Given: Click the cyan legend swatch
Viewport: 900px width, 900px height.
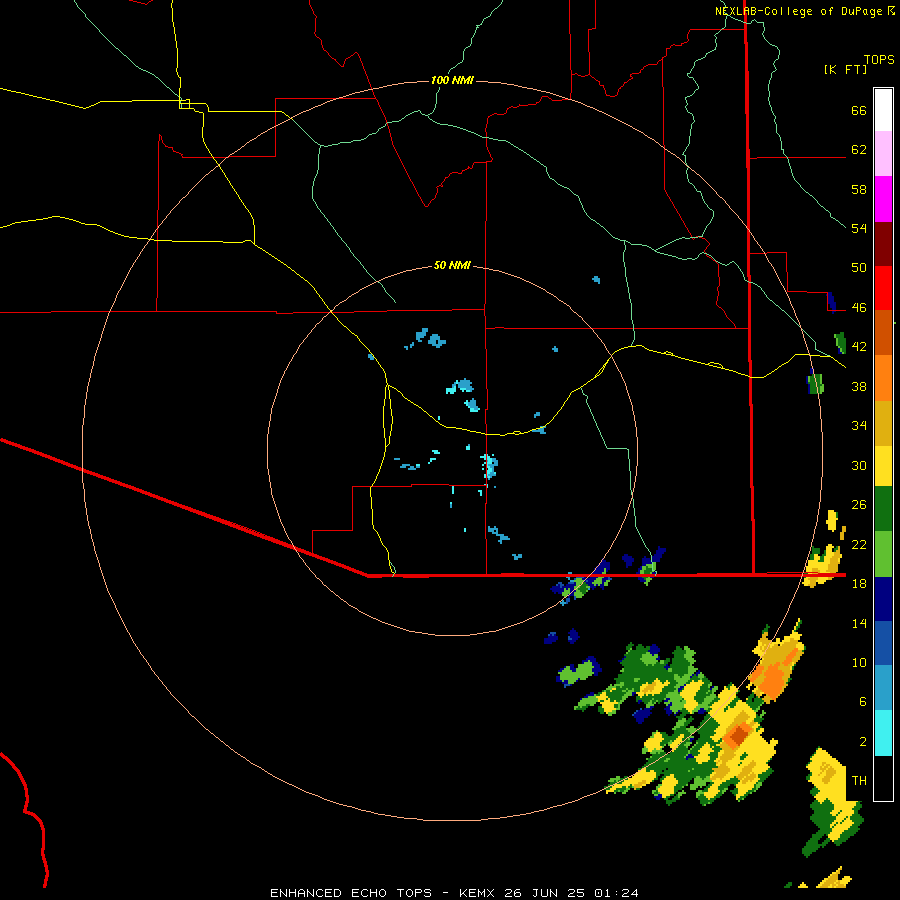Looking at the screenshot, I should [x=883, y=733].
